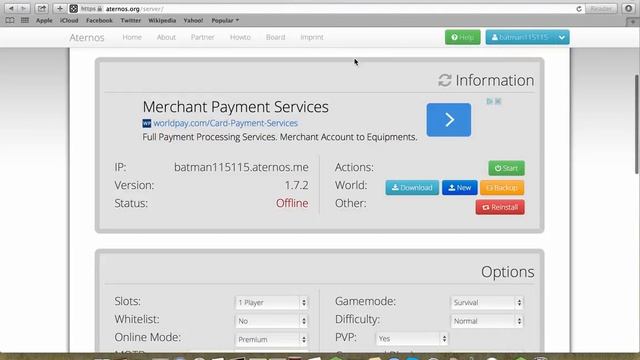The height and width of the screenshot is (360, 640).
Task: Open the AdChoices icon on the ad
Action: tap(489, 101)
